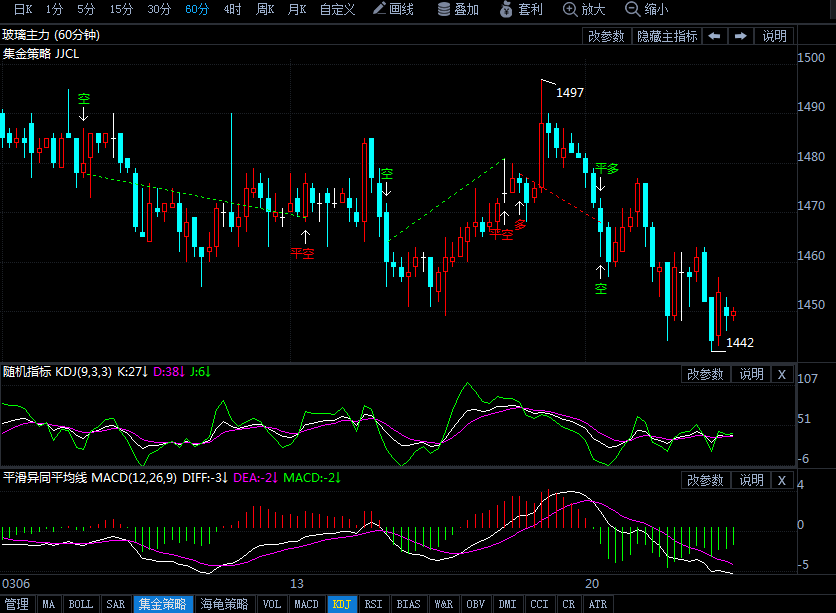Screen dimensions: 836x613
Task: Click the 套利 arbitrage money bag icon
Action: [x=507, y=9]
